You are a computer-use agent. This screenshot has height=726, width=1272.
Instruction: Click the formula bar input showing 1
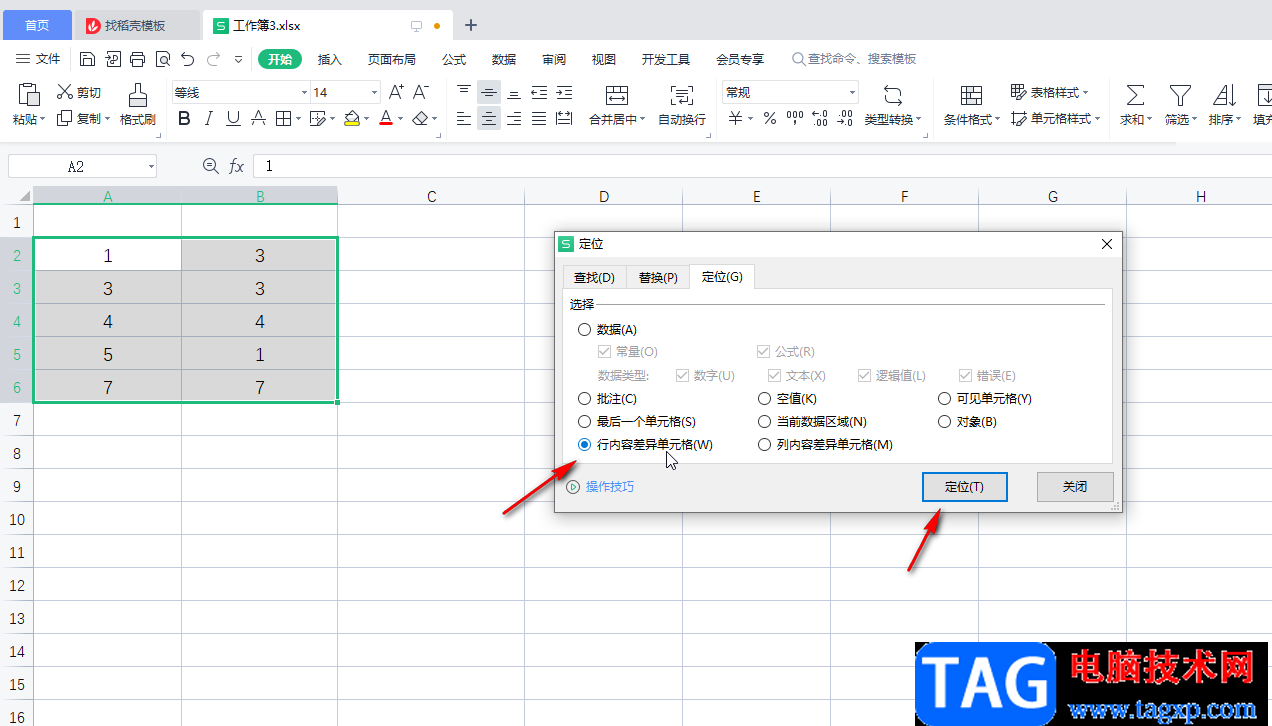pyautogui.click(x=762, y=166)
